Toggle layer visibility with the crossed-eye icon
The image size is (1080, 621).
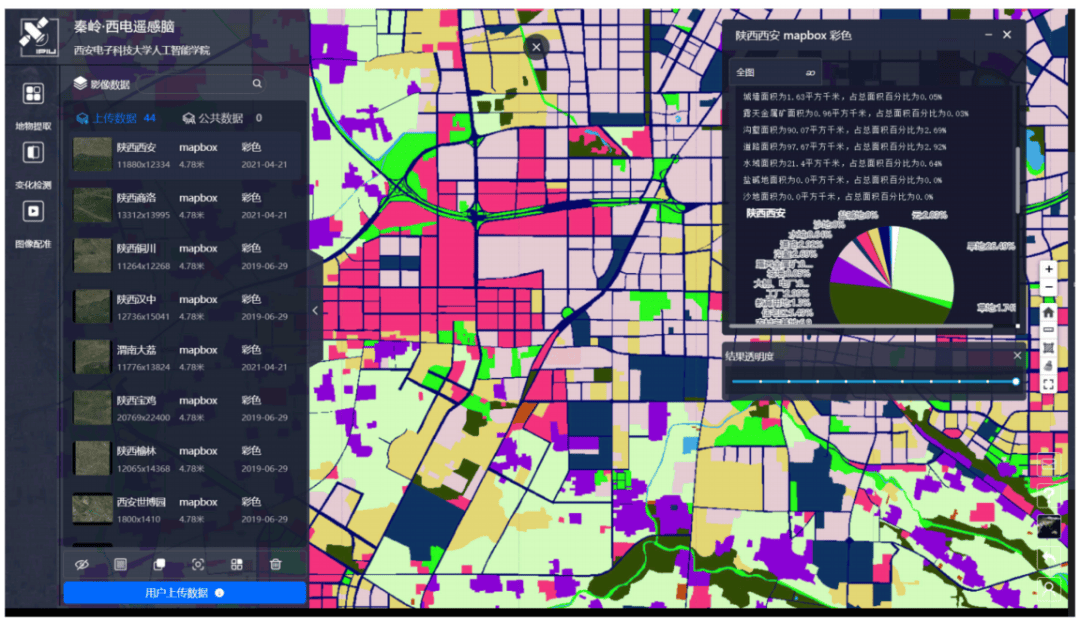[82, 564]
